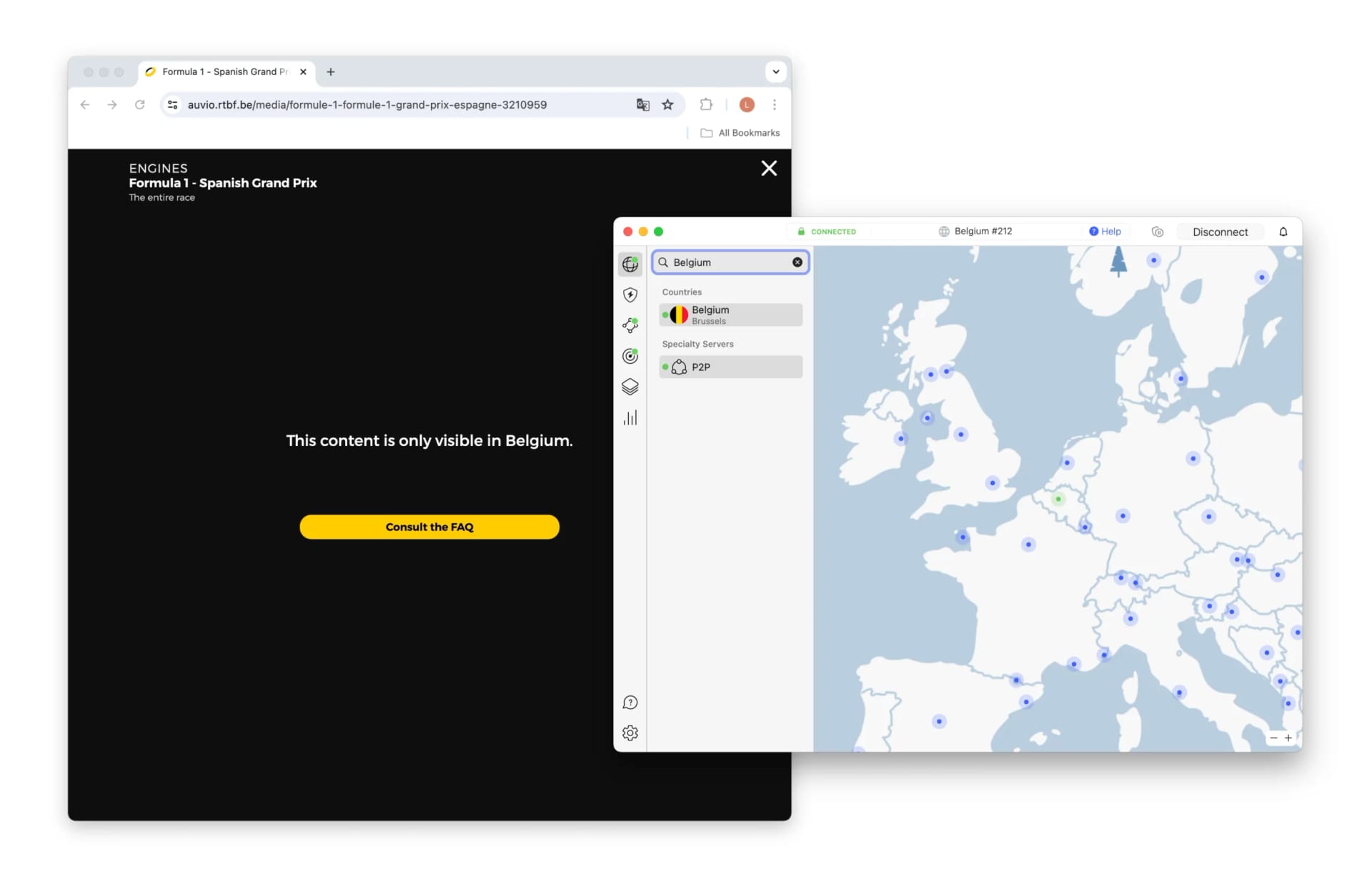This screenshot has width=1372, height=882.
Task: Click the Consult the FAQ button
Action: [x=429, y=526]
